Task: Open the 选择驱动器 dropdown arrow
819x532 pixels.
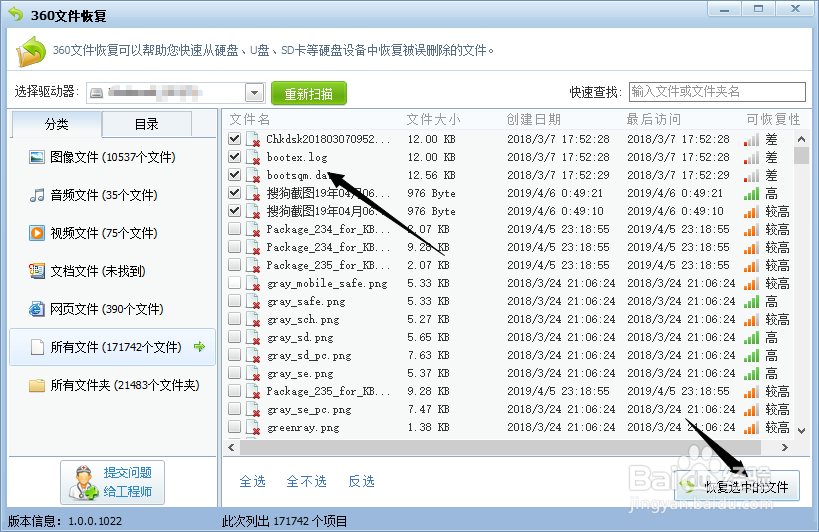Action: (254, 93)
